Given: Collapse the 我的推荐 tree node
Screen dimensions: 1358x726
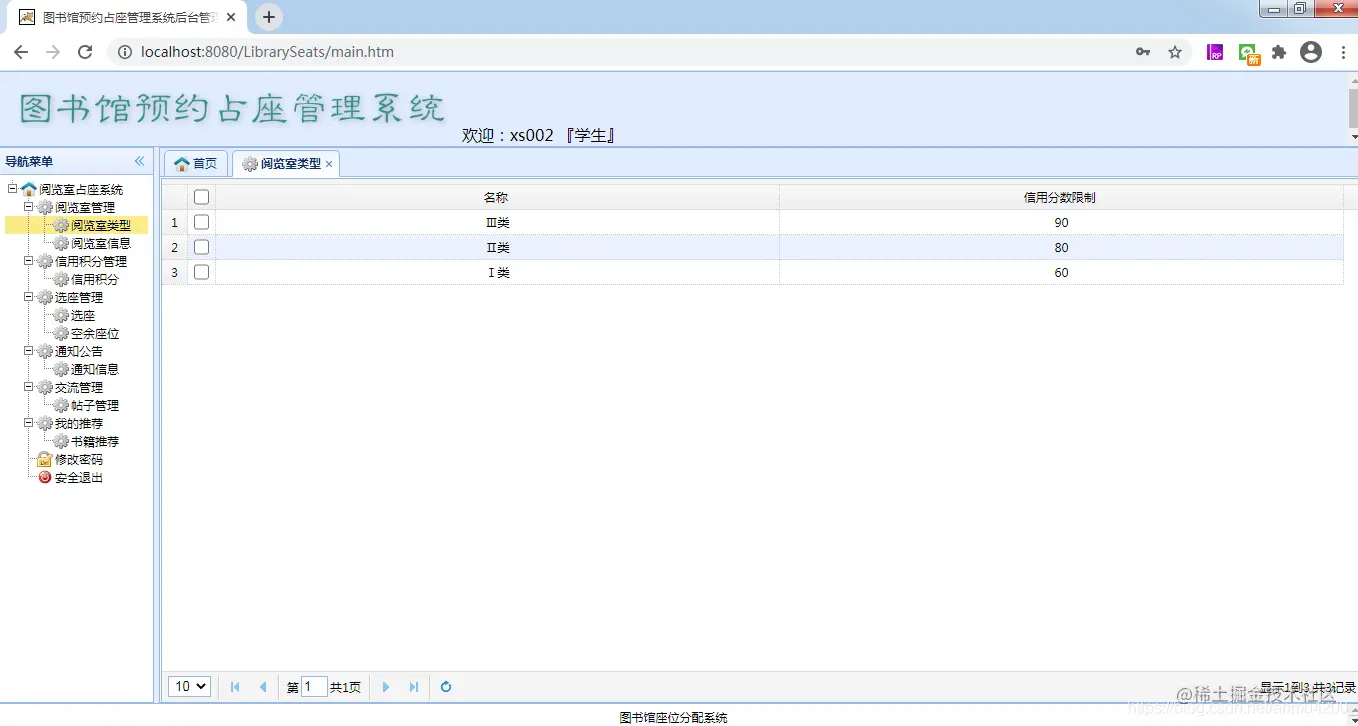Looking at the screenshot, I should pos(29,423).
